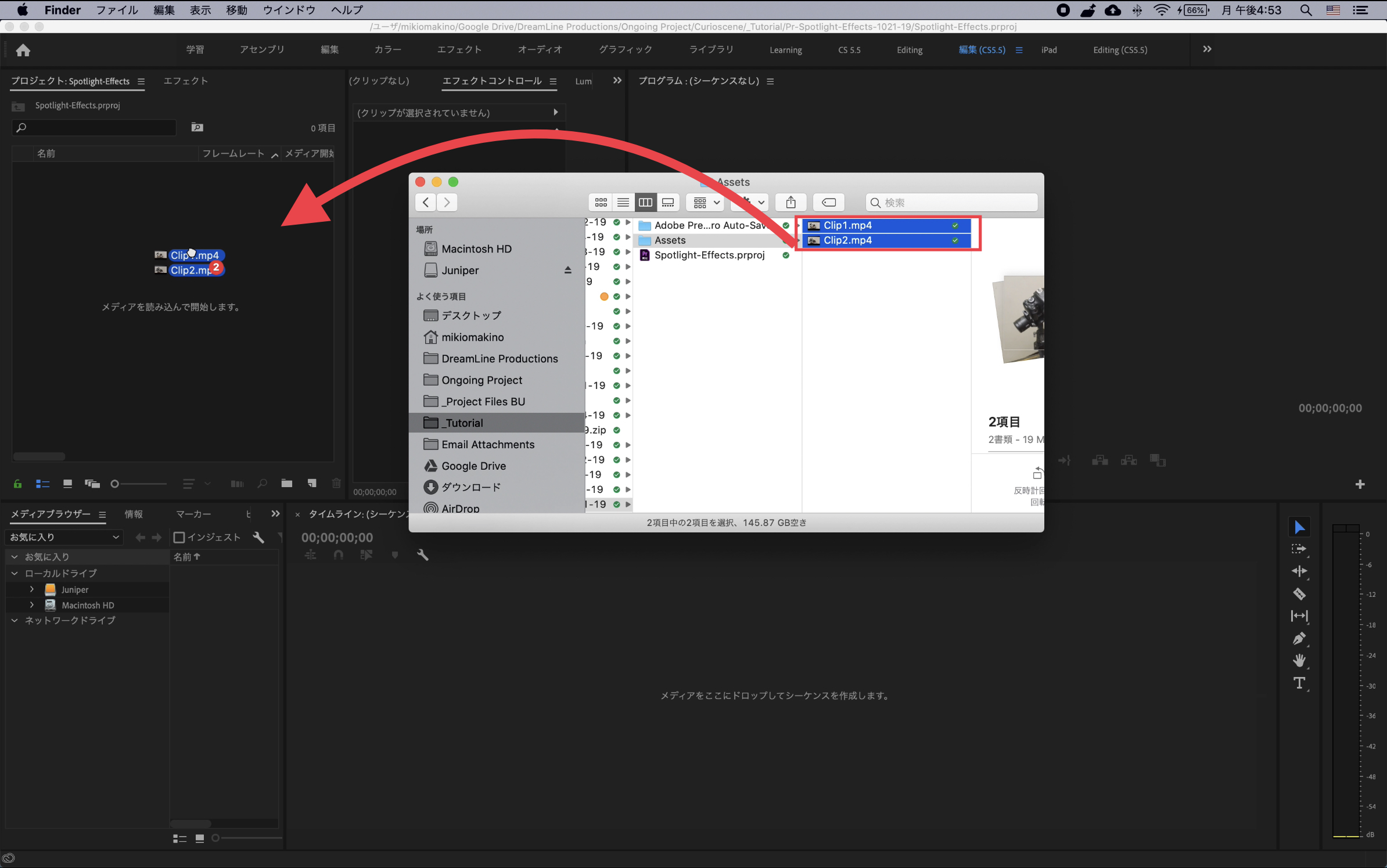
Task: Click the project panel trash icon
Action: 336,483
